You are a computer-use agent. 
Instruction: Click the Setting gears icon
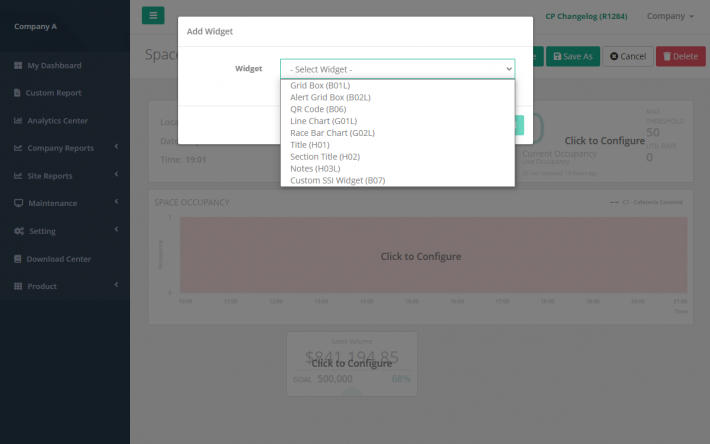tap(18, 231)
